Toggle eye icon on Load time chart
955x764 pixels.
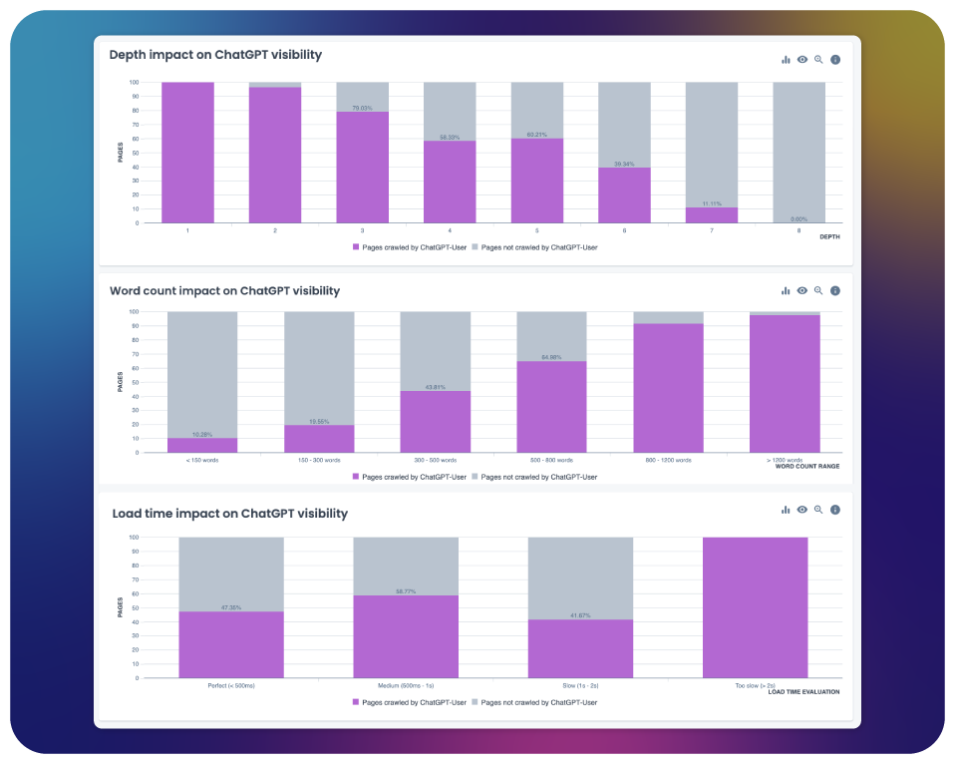[802, 510]
